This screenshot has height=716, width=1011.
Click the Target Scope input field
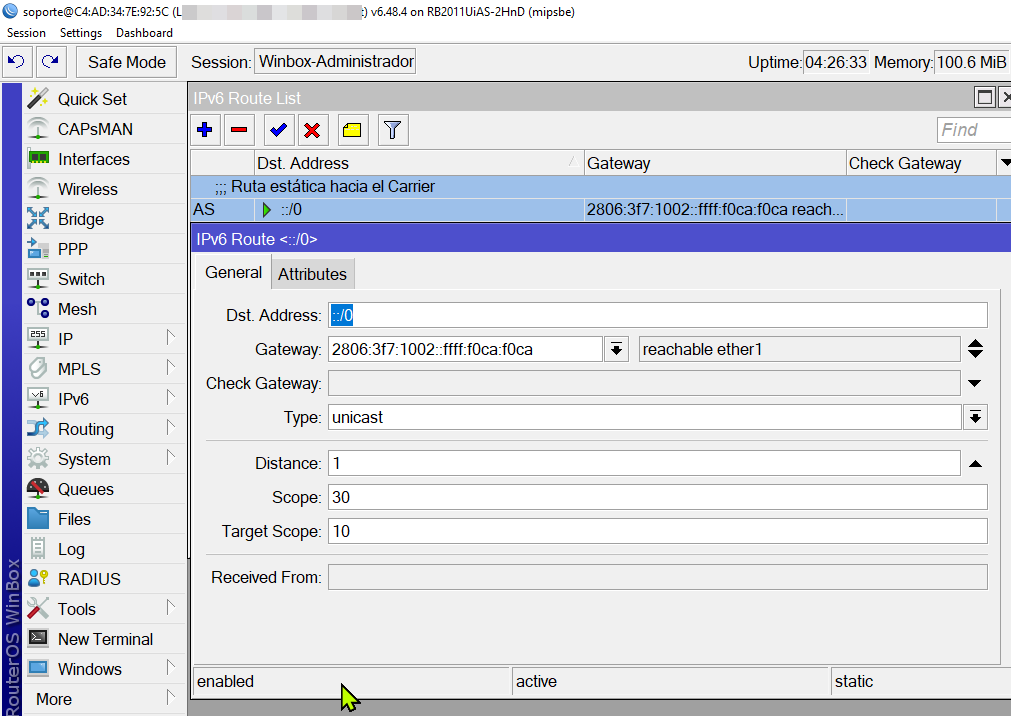pos(657,531)
